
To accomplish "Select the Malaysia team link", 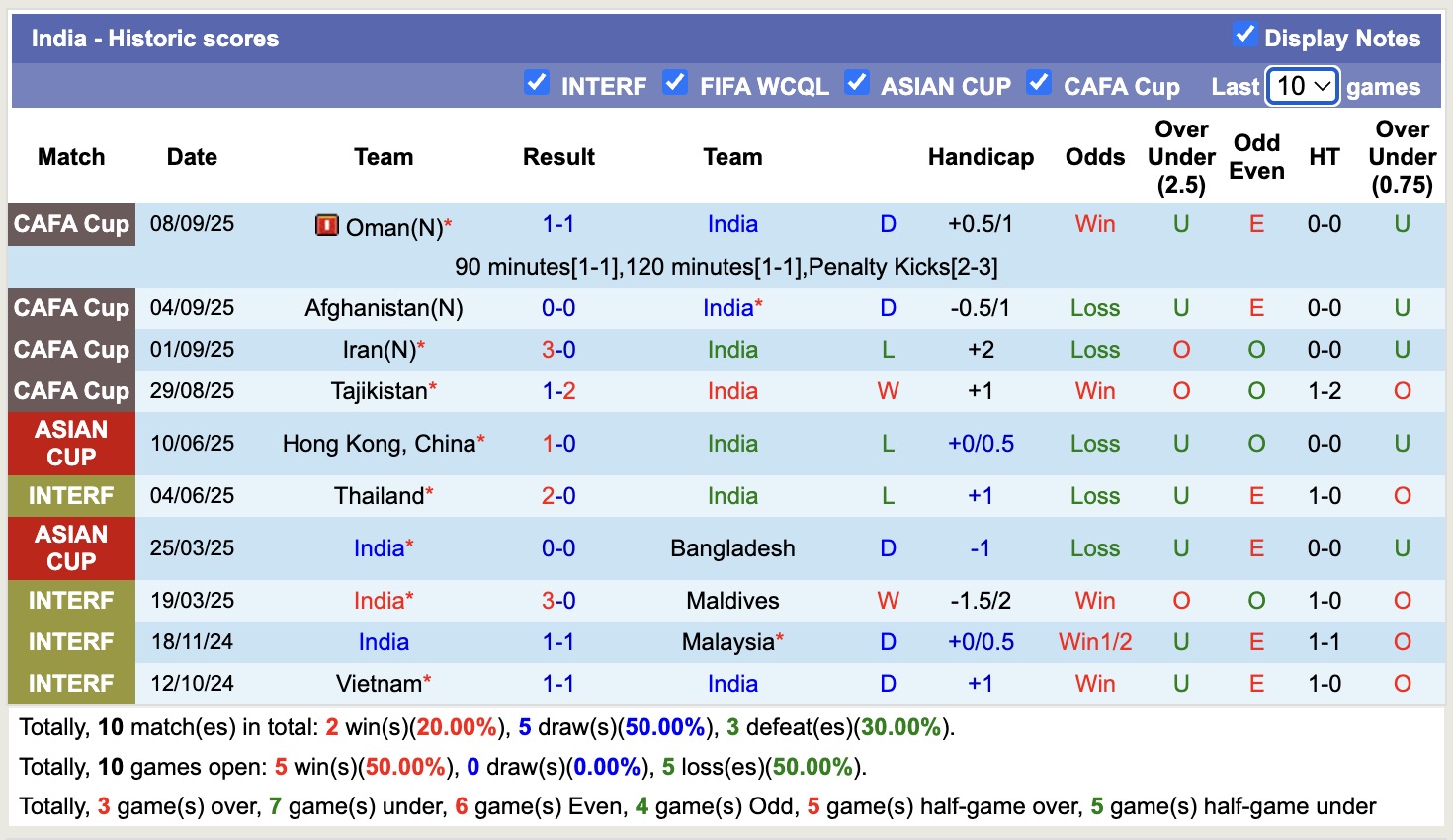I will click(x=727, y=642).
